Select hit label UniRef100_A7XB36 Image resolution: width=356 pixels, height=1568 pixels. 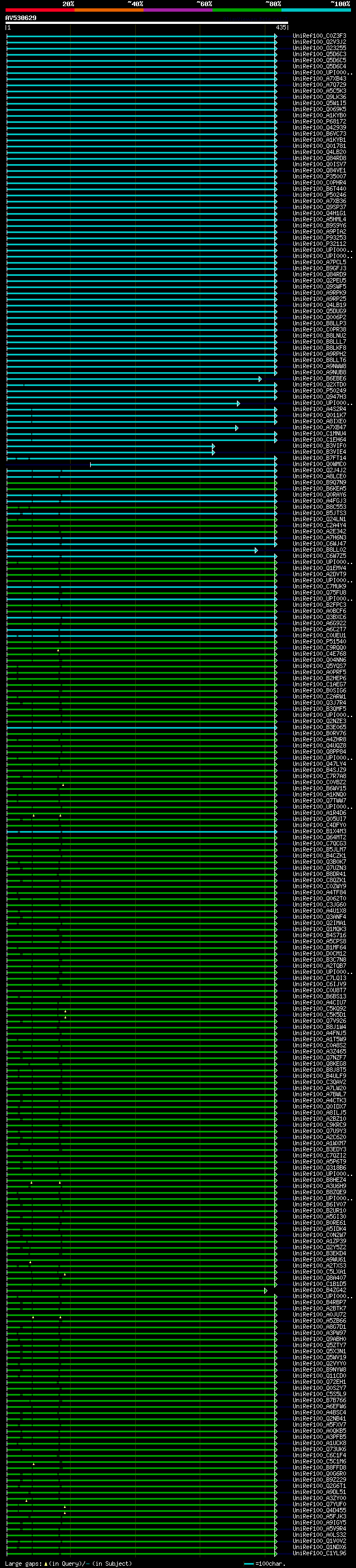(319, 201)
